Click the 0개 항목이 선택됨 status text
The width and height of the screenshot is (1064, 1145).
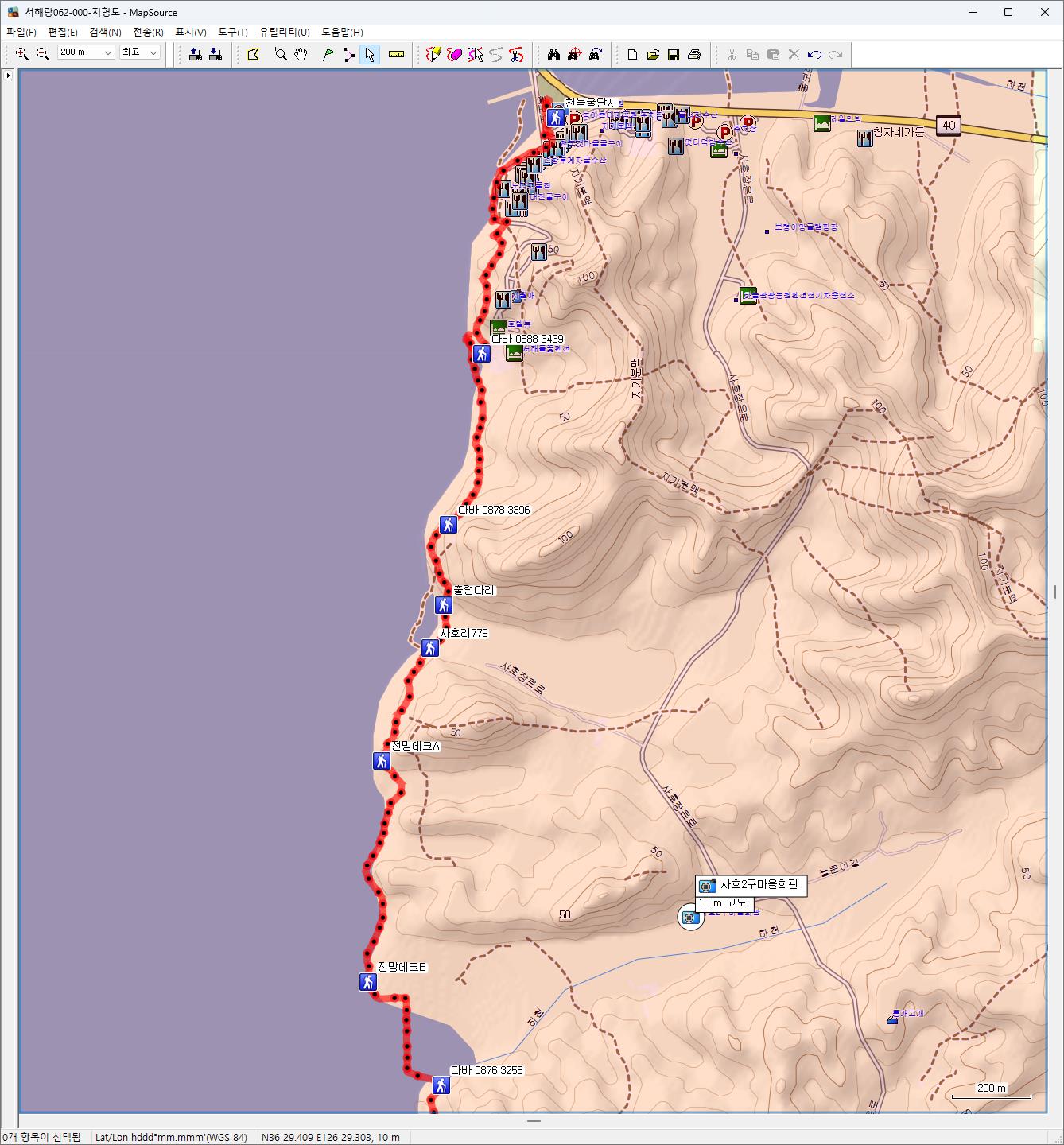point(41,1137)
